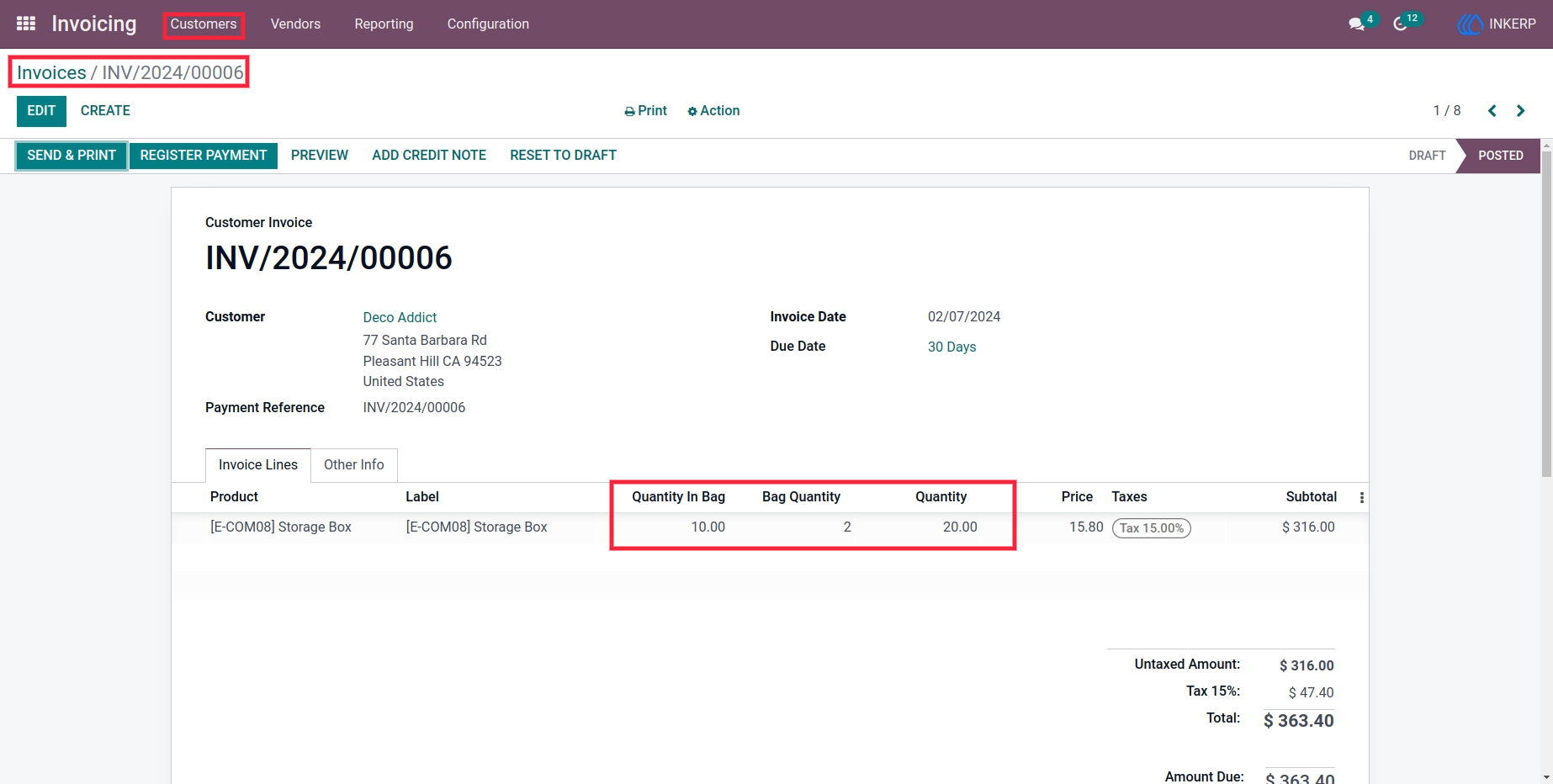Click the 20.00 quantity cell
This screenshot has width=1553, height=784.
tap(960, 527)
